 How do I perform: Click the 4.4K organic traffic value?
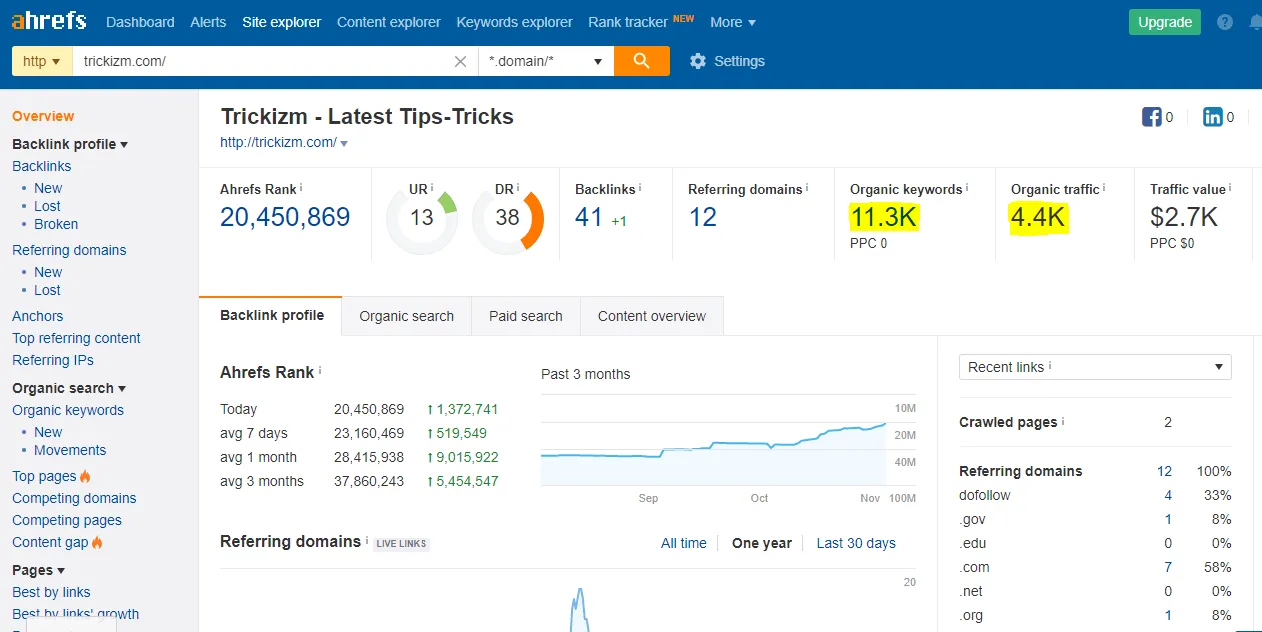click(x=1040, y=217)
